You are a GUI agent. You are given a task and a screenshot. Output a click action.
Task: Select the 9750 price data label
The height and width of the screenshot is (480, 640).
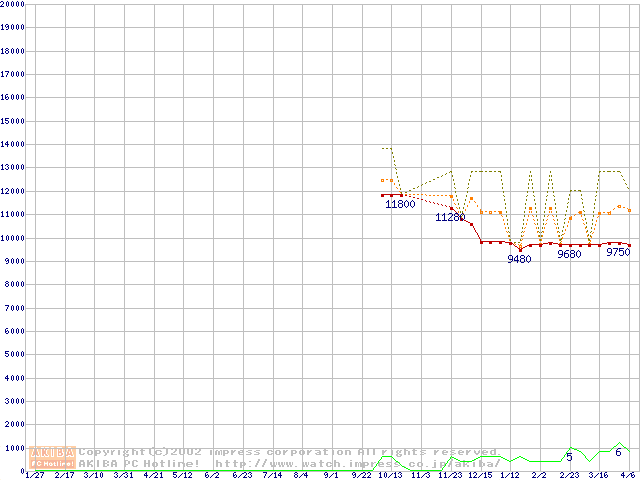point(618,252)
